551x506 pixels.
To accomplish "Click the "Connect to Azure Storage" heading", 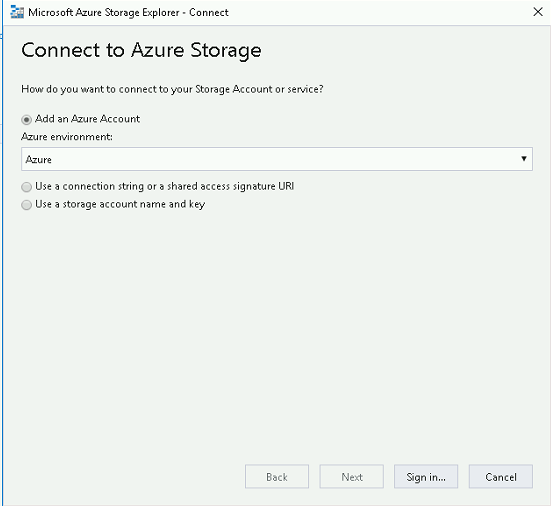I will pyautogui.click(x=141, y=51).
